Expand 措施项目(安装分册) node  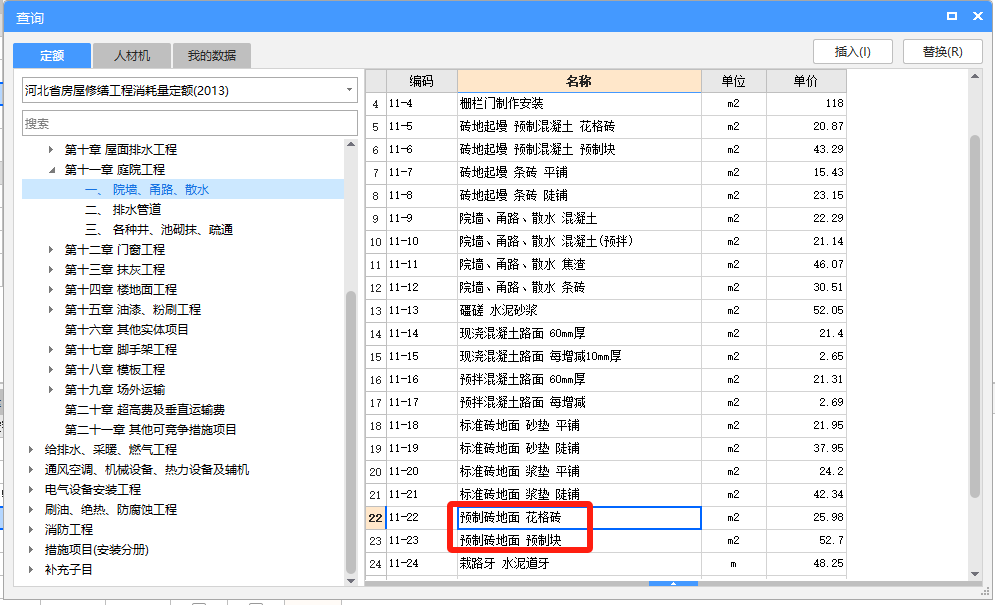(x=31, y=550)
